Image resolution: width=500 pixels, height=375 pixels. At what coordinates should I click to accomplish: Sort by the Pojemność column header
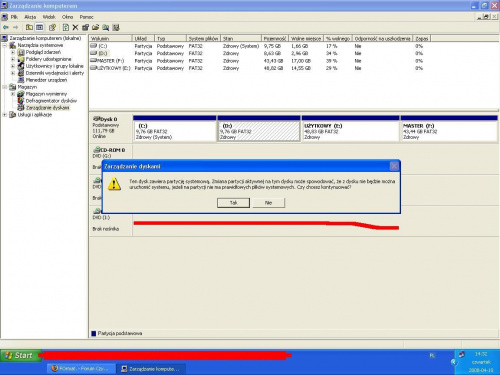click(275, 39)
